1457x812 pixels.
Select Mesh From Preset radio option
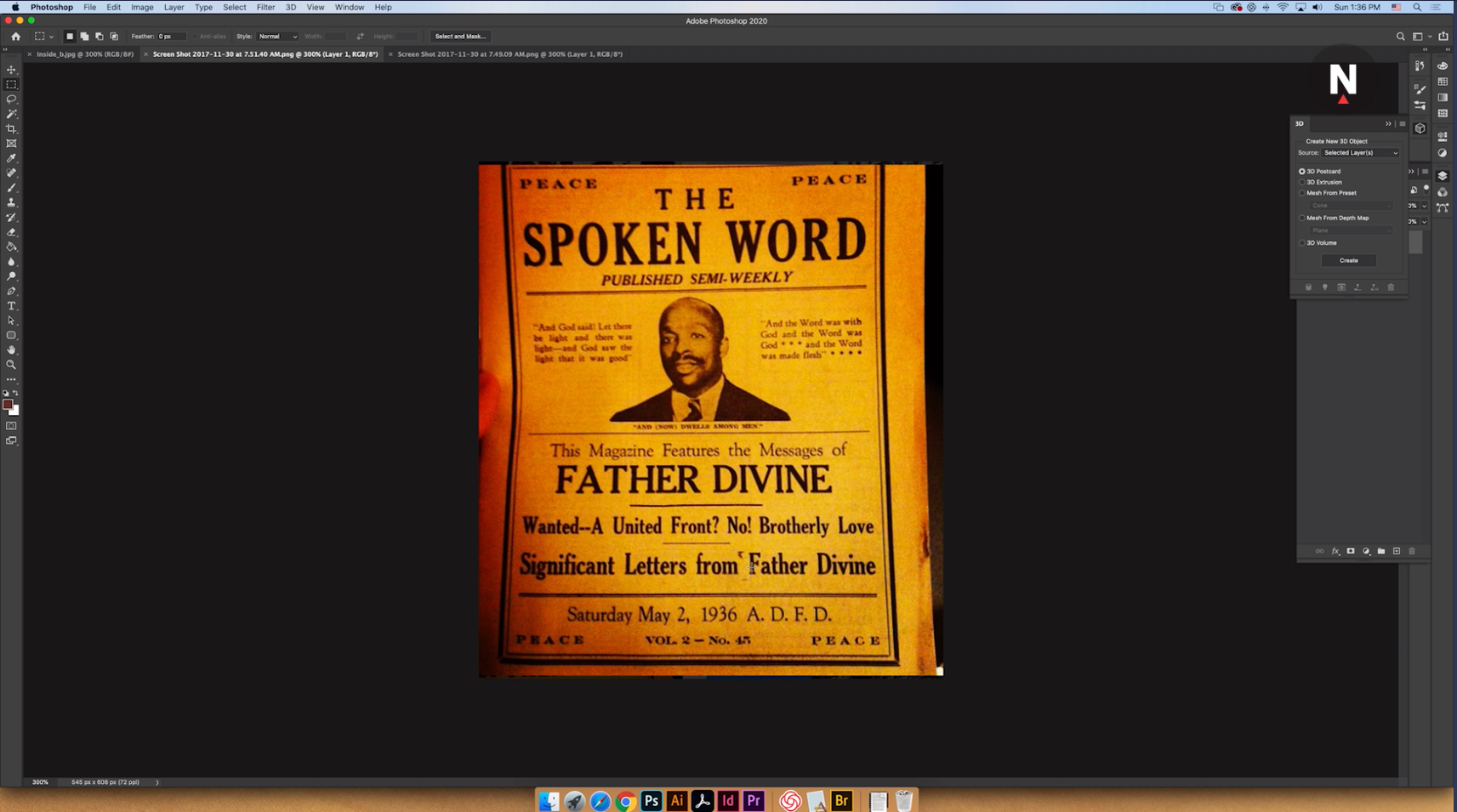click(x=1301, y=193)
